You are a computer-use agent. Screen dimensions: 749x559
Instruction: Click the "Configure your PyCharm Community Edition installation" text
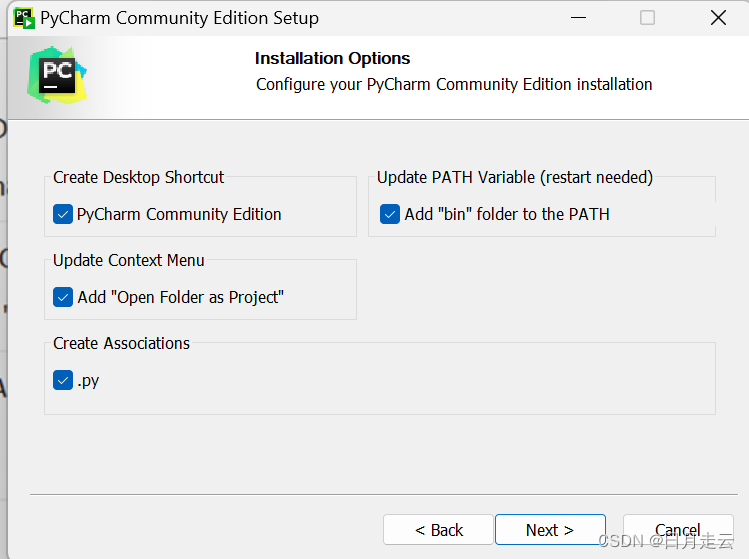454,85
